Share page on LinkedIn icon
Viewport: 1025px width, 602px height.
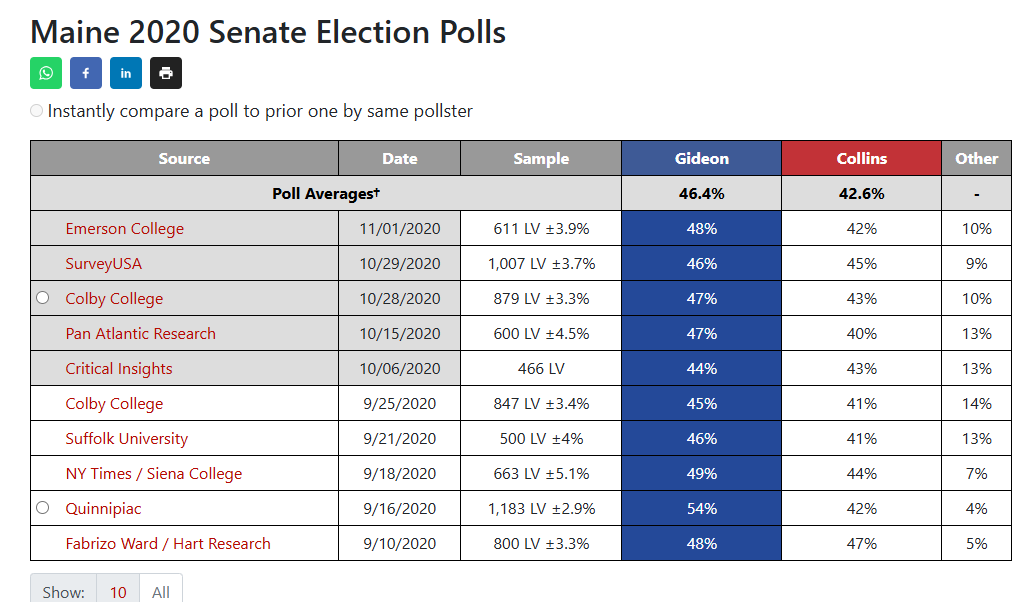tap(126, 73)
